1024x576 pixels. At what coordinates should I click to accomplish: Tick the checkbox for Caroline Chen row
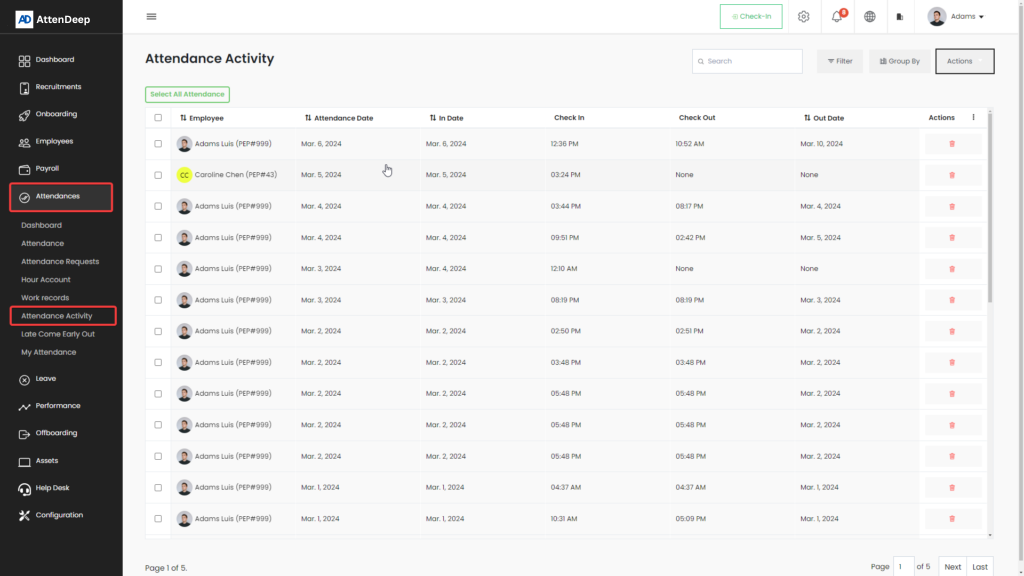[x=158, y=175]
